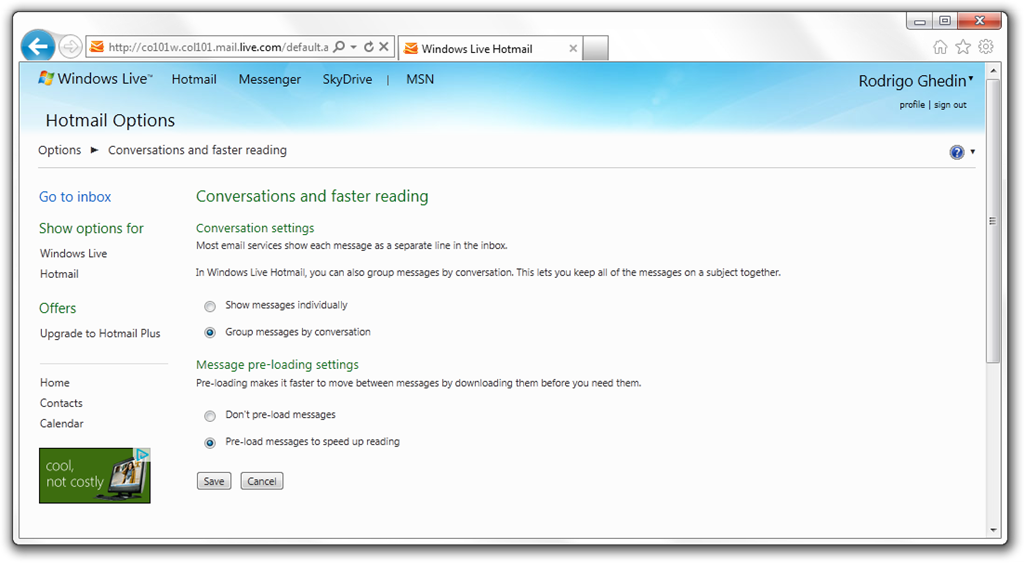Open a new blank tab
The image size is (1024, 563).
pos(596,48)
